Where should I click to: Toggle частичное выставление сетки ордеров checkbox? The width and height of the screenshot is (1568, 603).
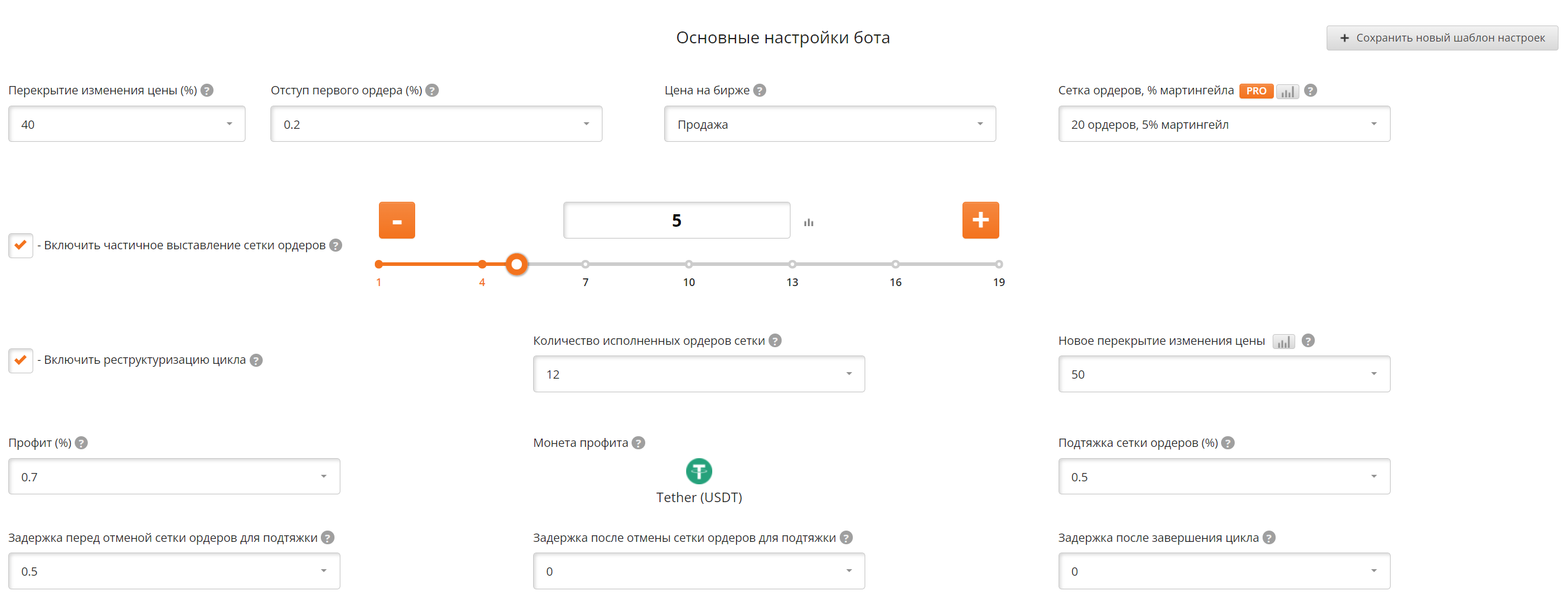pyautogui.click(x=21, y=246)
